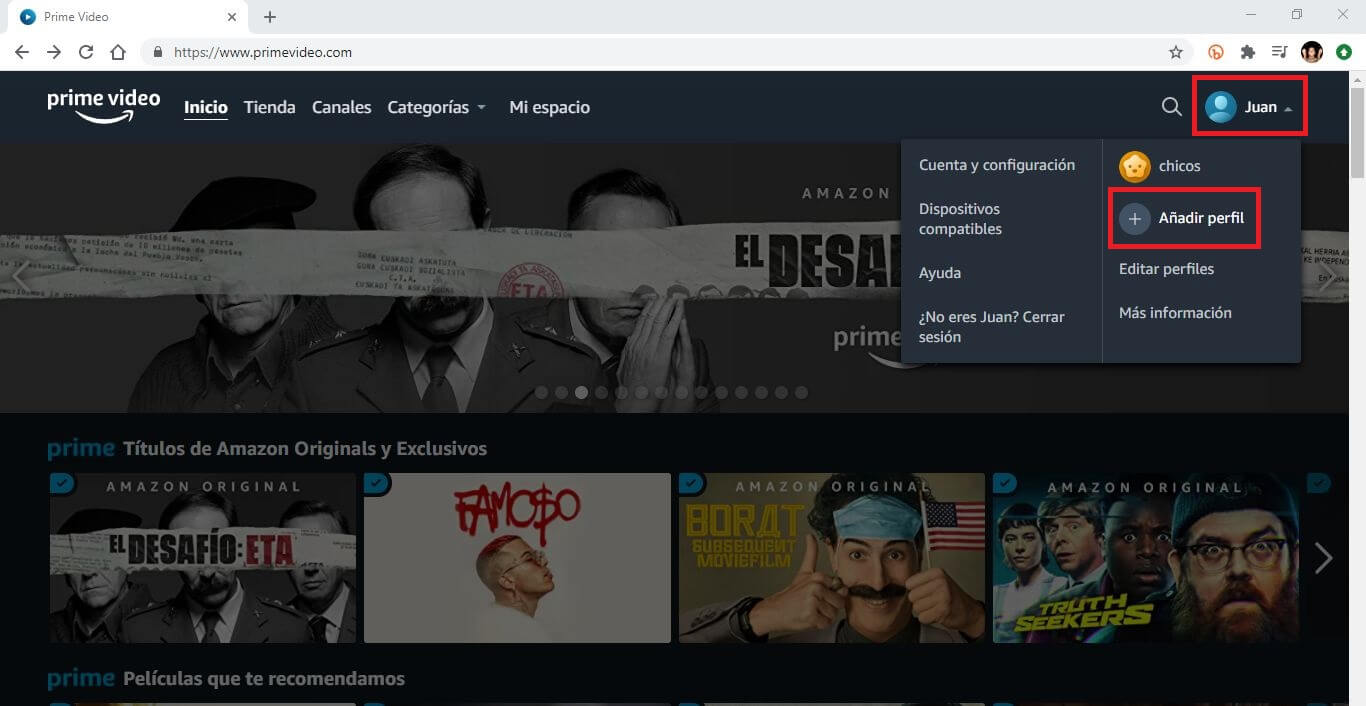The height and width of the screenshot is (706, 1366).
Task: Advance the hero banner to the next slide
Action: pos(1327,278)
